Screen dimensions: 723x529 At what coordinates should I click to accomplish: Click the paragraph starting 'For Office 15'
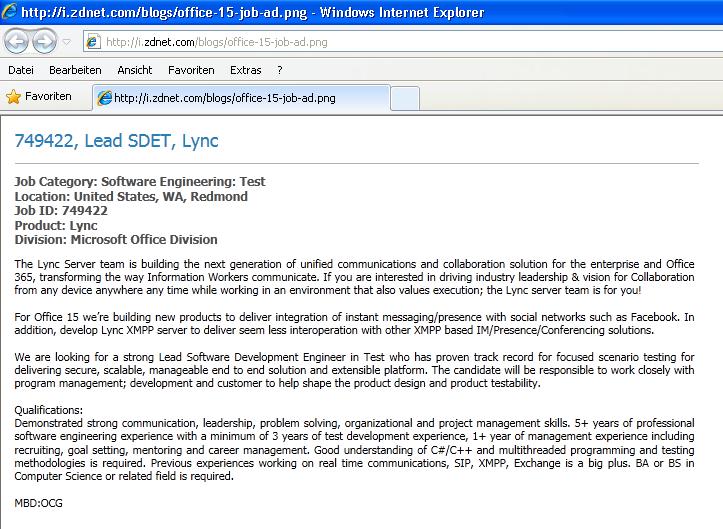tap(354, 323)
